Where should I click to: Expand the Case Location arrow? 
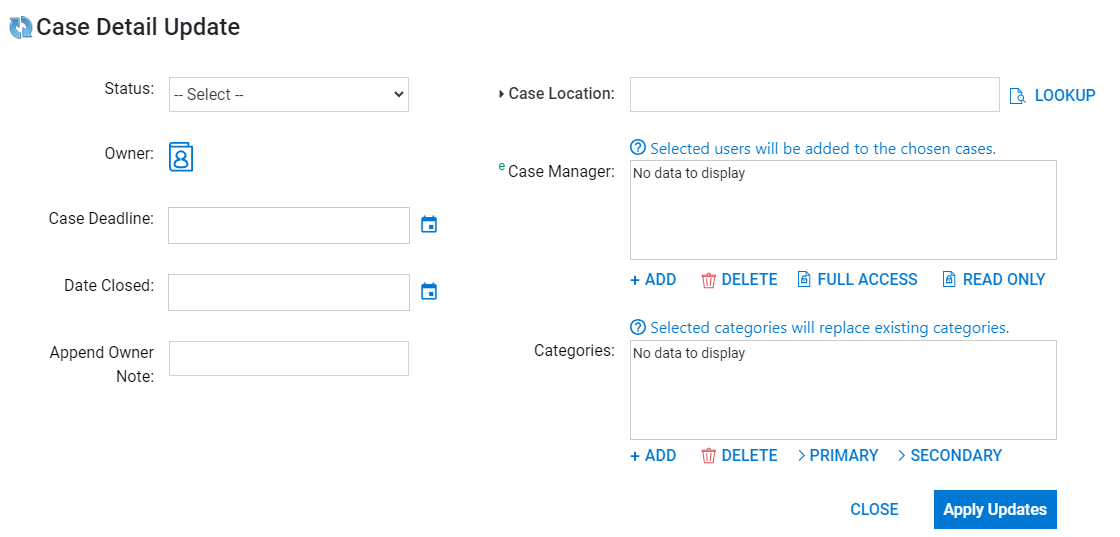point(501,94)
